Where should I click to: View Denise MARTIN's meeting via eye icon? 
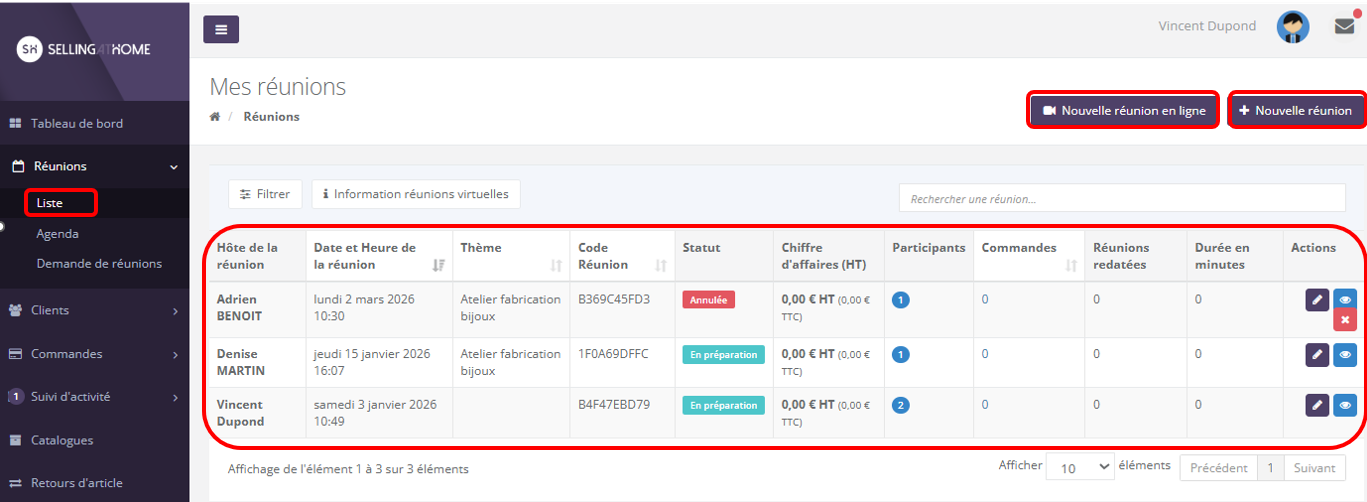(x=1344, y=354)
